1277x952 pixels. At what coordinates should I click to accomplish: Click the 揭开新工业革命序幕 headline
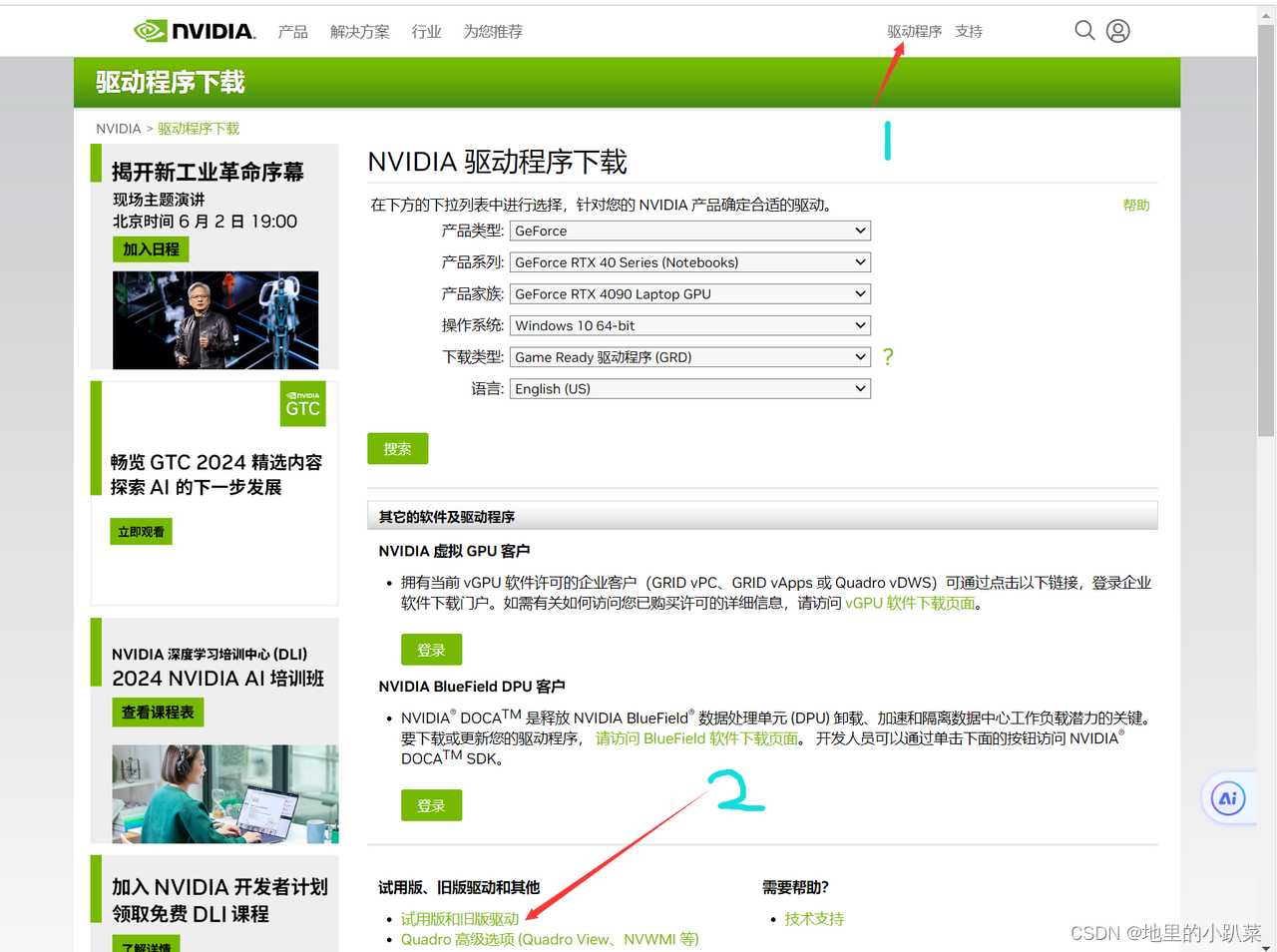pyautogui.click(x=208, y=172)
